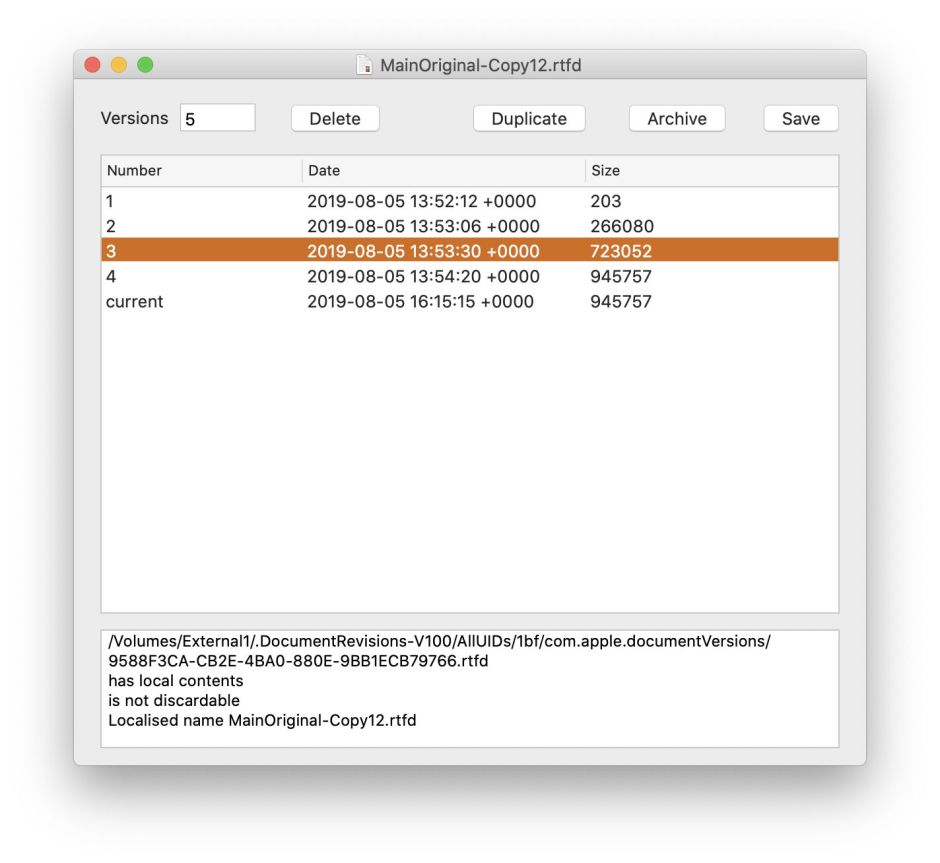
Task: Click the Duplicate button
Action: tap(528, 118)
